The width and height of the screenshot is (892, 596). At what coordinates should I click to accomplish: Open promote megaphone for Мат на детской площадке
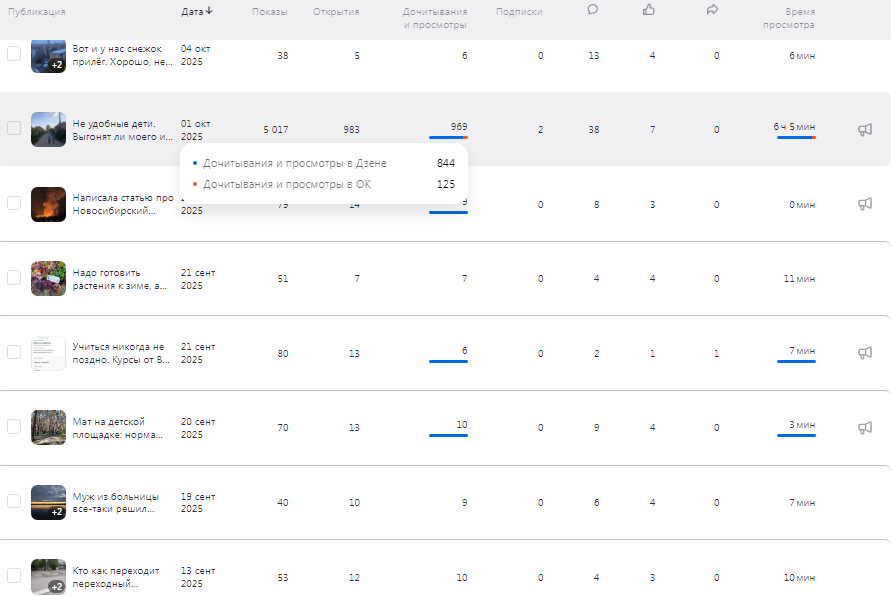(865, 428)
